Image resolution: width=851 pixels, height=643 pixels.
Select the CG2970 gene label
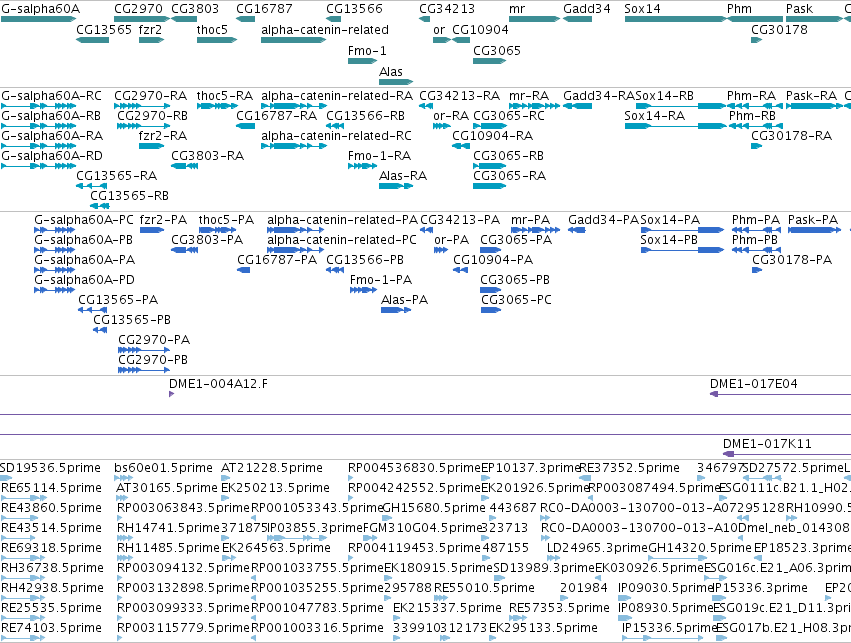pyautogui.click(x=138, y=9)
